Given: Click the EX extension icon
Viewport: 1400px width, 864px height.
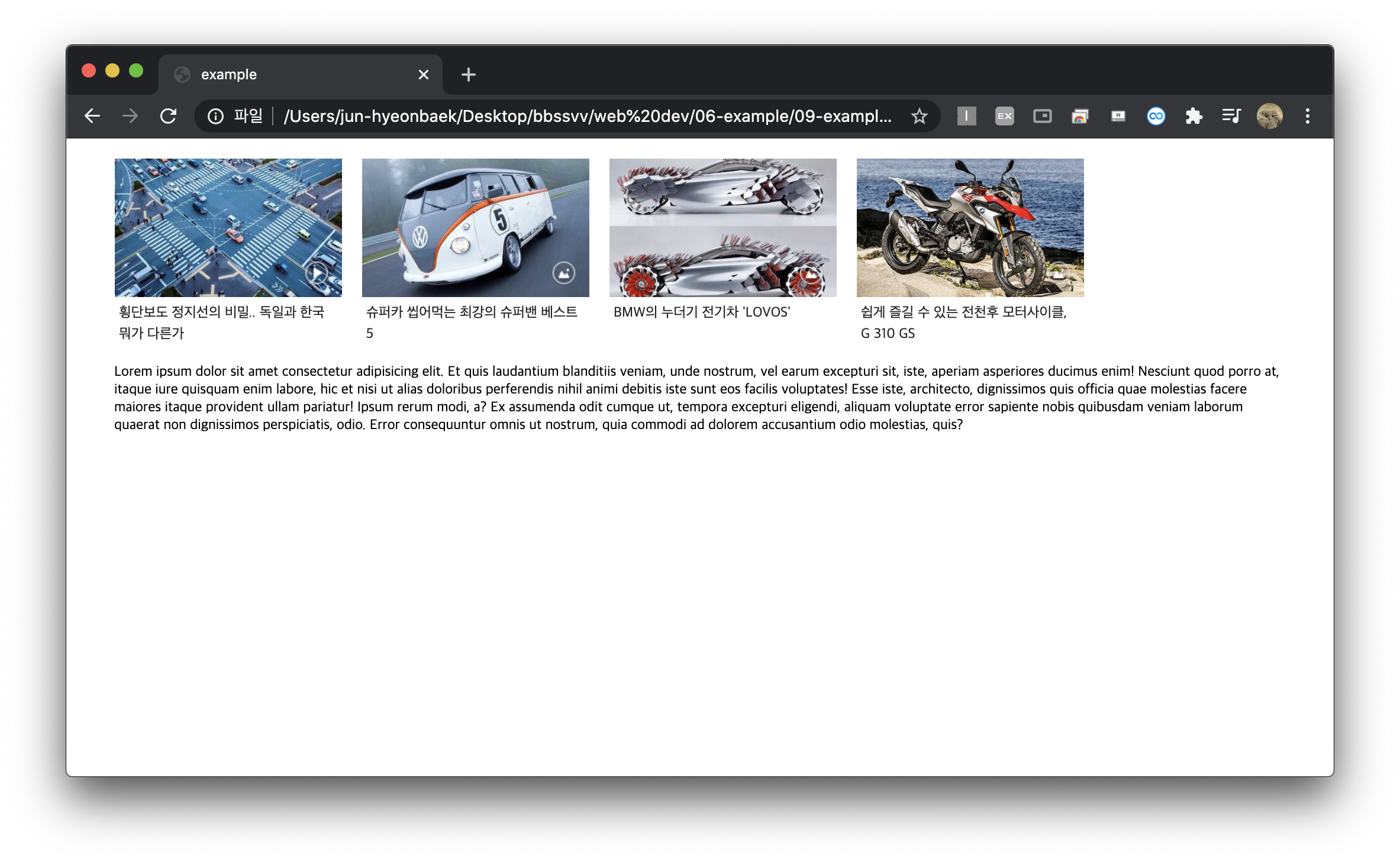Looking at the screenshot, I should click(1004, 116).
